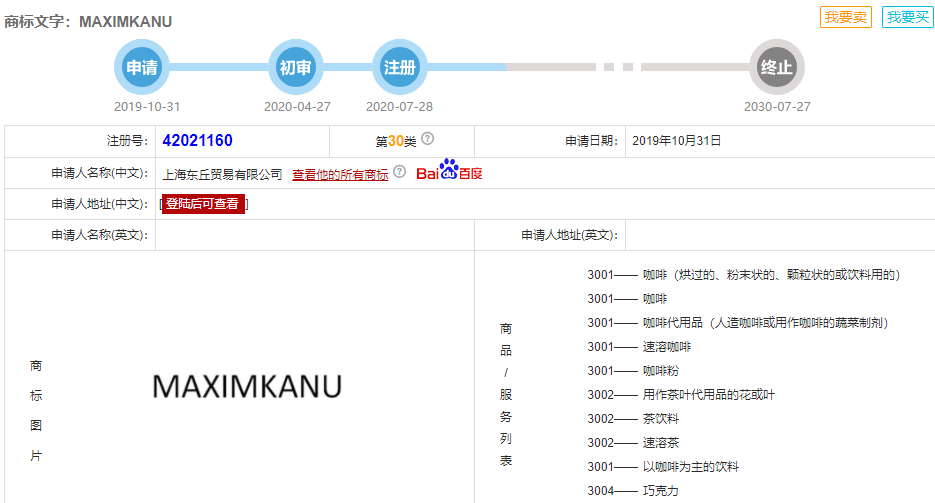Select the 初审 timeline stage circle
The width and height of the screenshot is (935, 503).
point(296,67)
